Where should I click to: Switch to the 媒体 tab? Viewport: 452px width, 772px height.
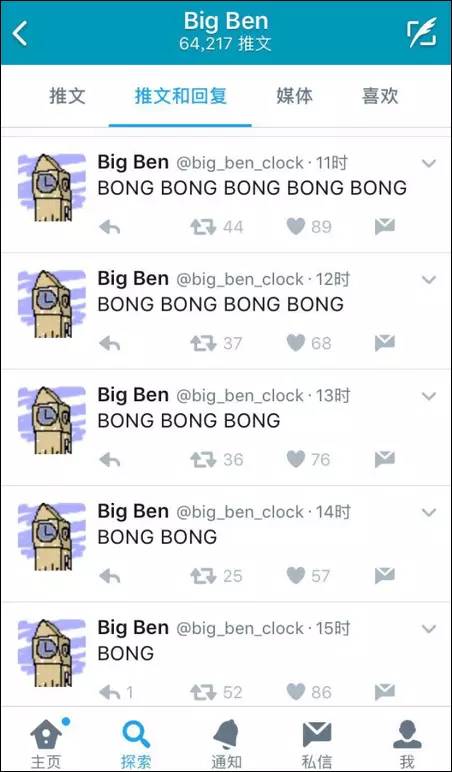point(294,96)
